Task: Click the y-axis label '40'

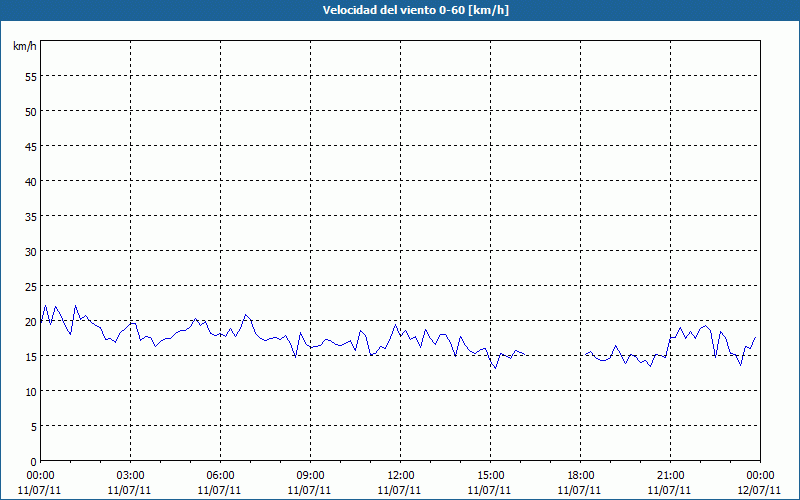Action: [31, 182]
